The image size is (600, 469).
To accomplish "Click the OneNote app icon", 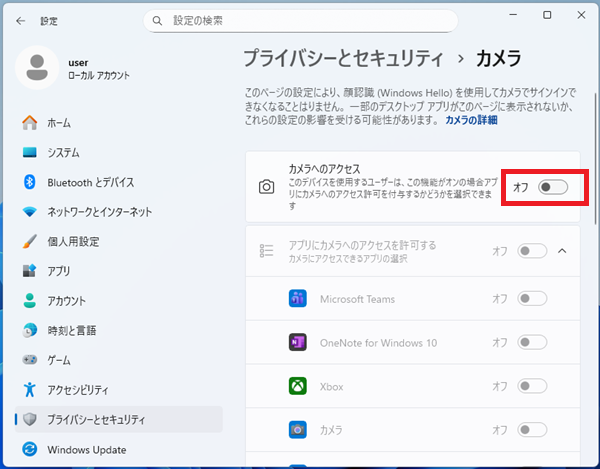I will click(x=298, y=342).
